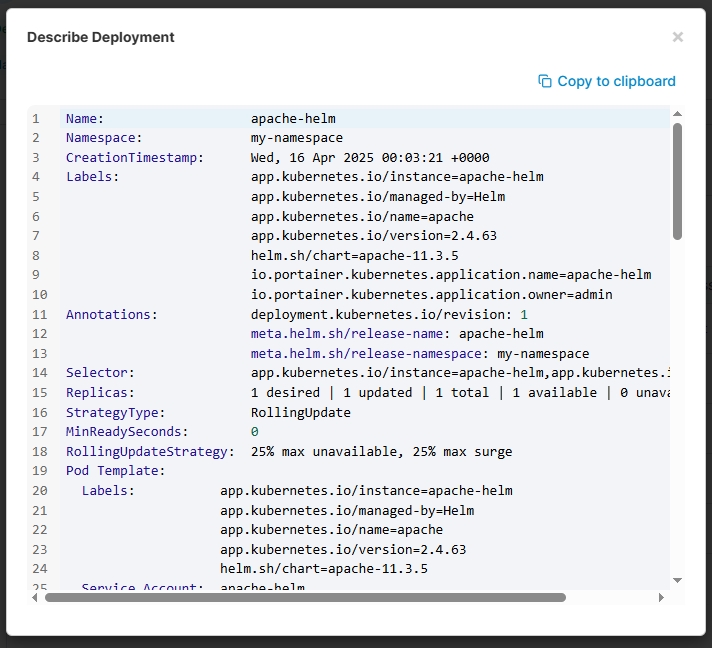The image size is (712, 648).
Task: Click the horizontal scrollbar thumb
Action: (x=305, y=597)
